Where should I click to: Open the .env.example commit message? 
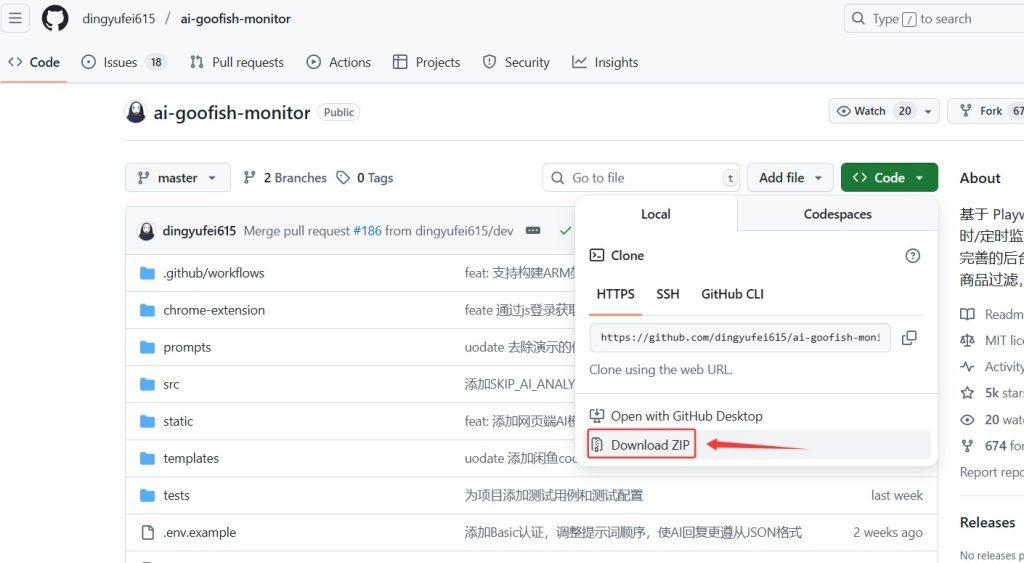(633, 532)
